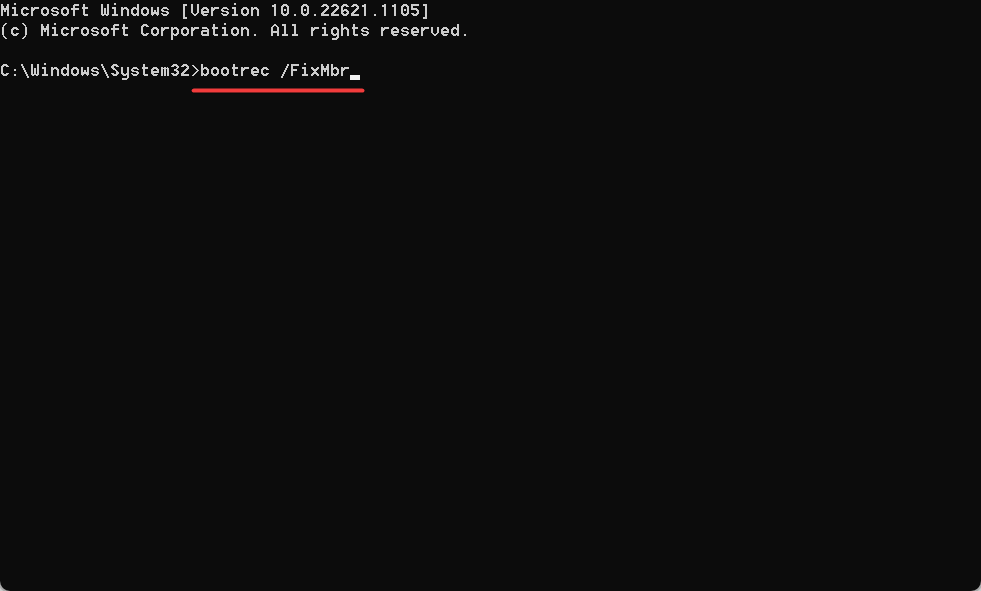This screenshot has height=591, width=981.
Task: Click the Windows folder name in prompt path
Action: point(64,71)
